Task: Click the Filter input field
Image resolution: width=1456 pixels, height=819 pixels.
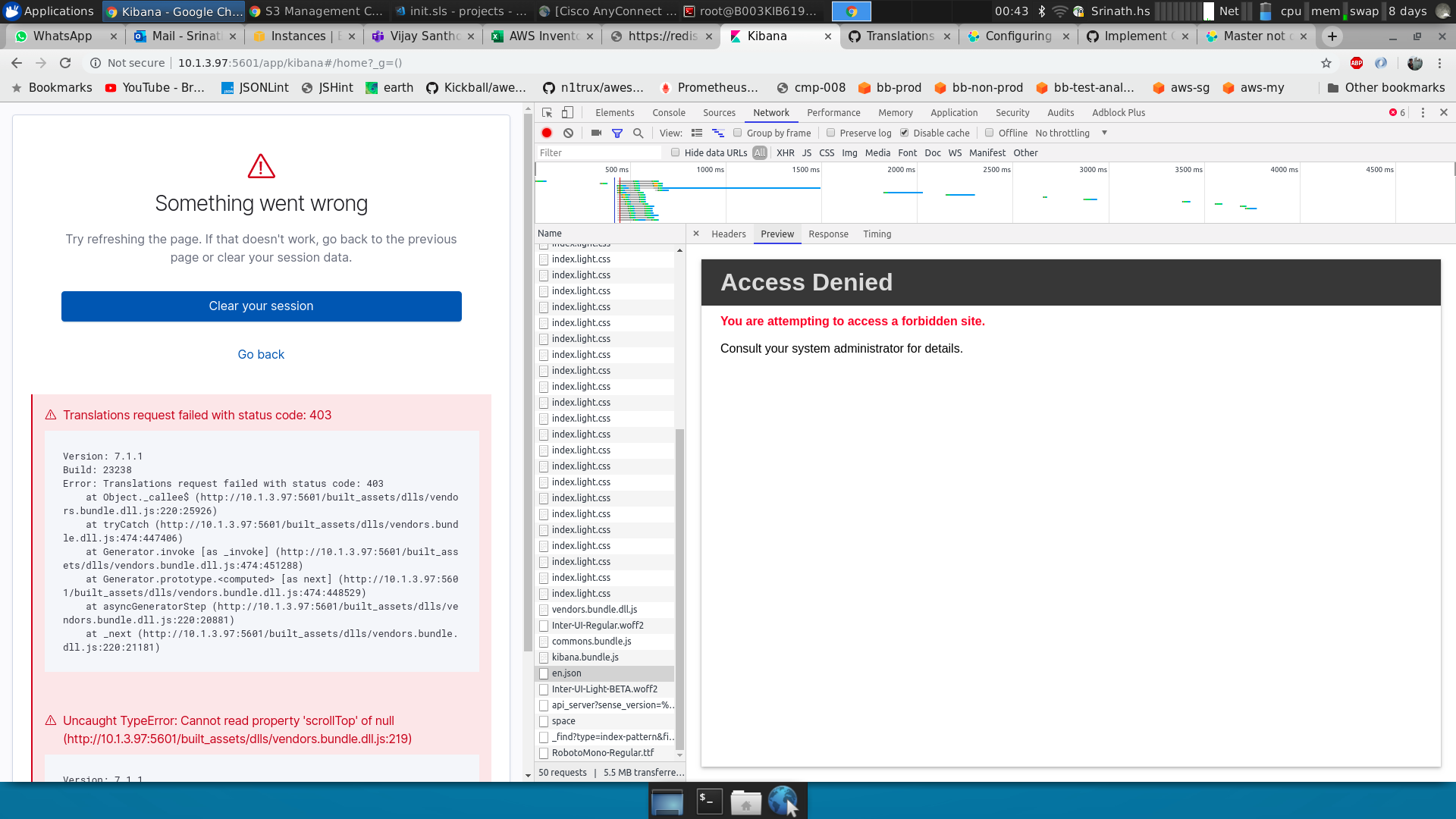Action: coord(599,152)
